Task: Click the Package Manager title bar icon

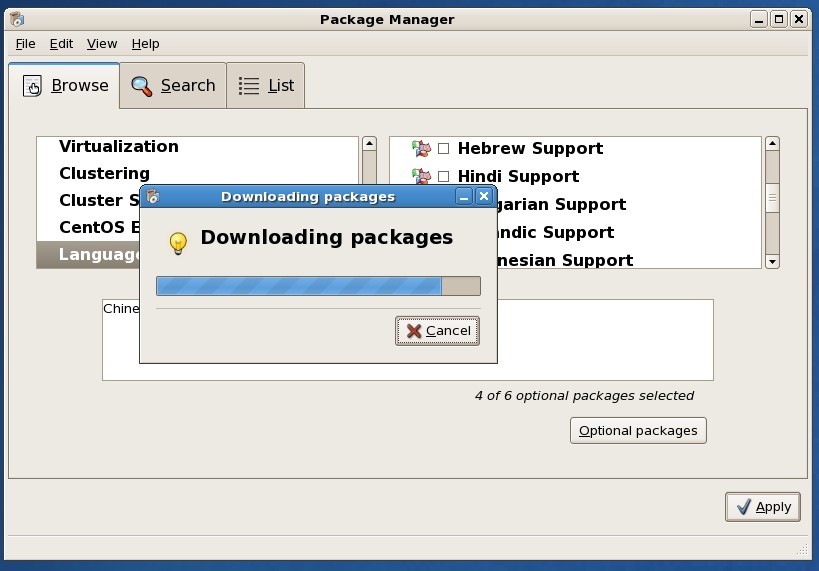Action: point(17,19)
